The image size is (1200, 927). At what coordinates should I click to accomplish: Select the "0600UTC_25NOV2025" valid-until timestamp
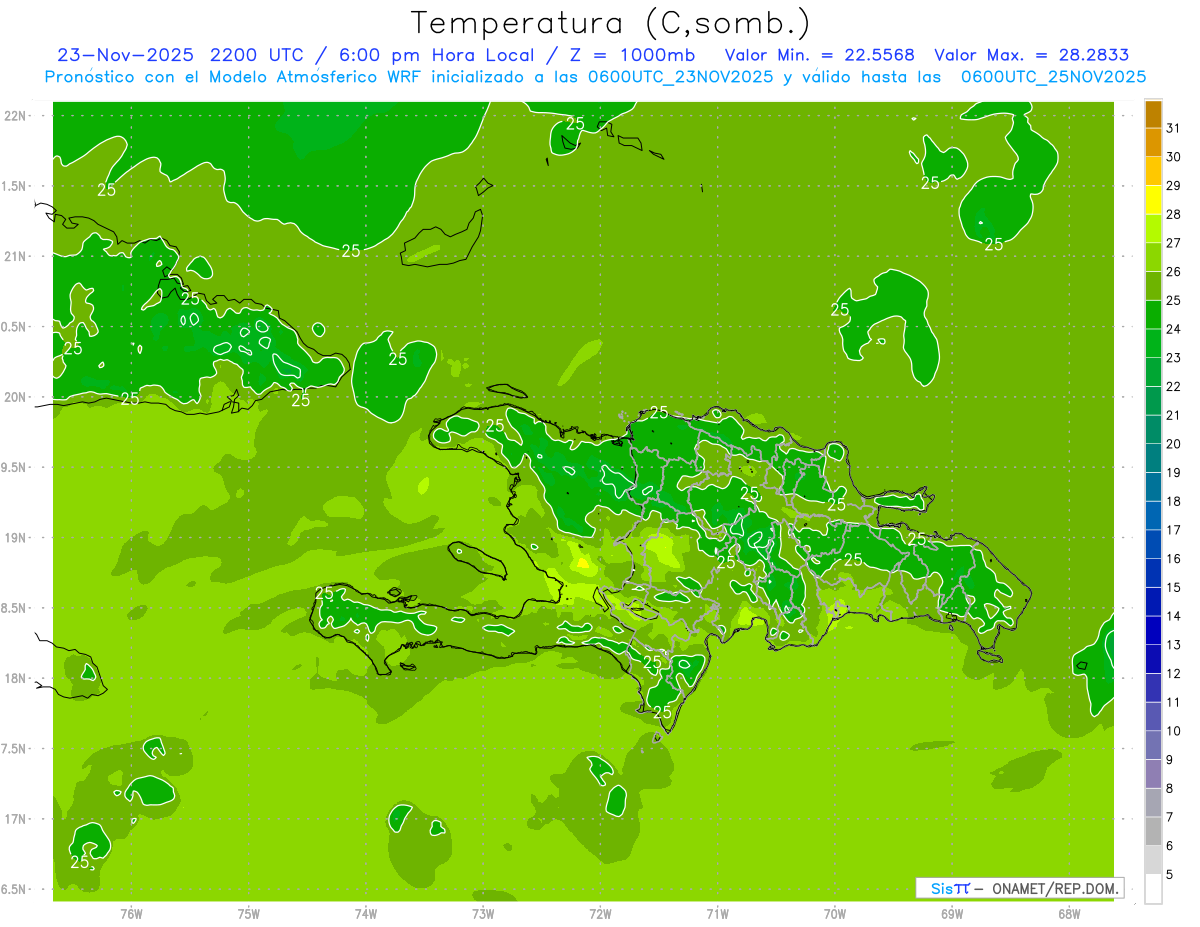pyautogui.click(x=1053, y=77)
